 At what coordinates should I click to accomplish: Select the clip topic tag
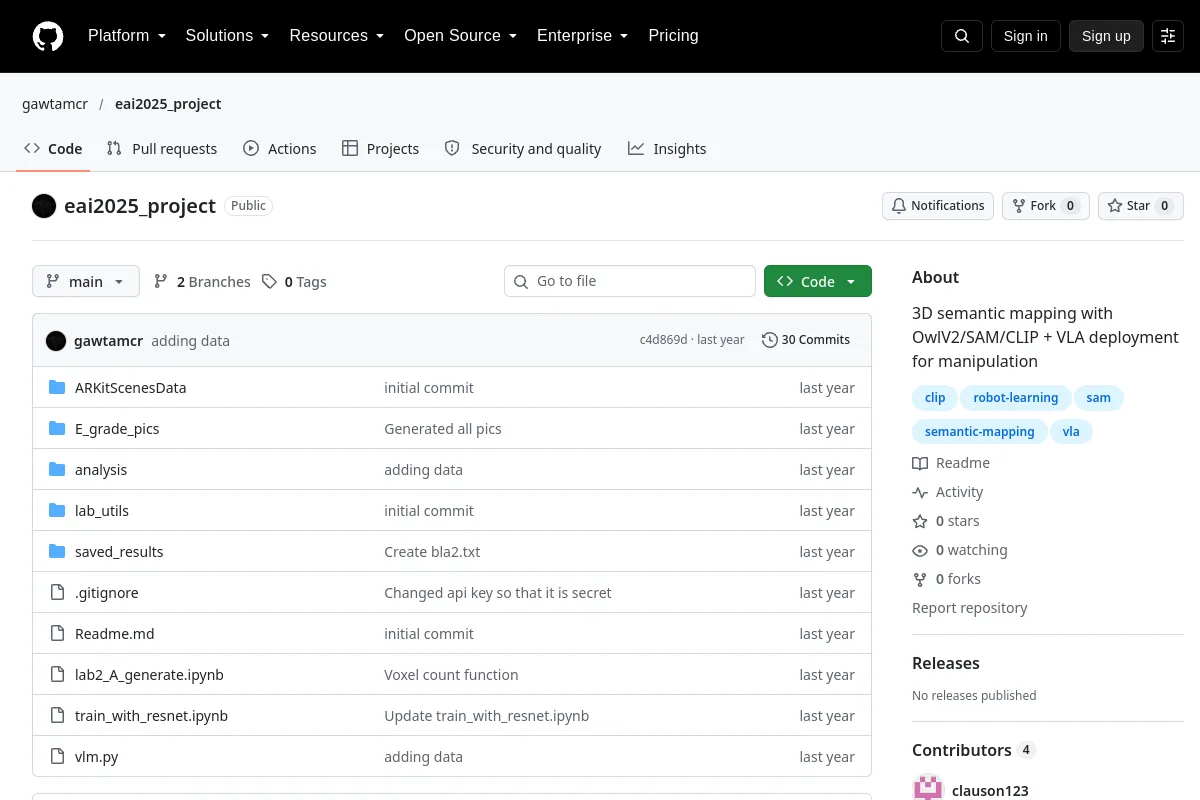tap(935, 398)
